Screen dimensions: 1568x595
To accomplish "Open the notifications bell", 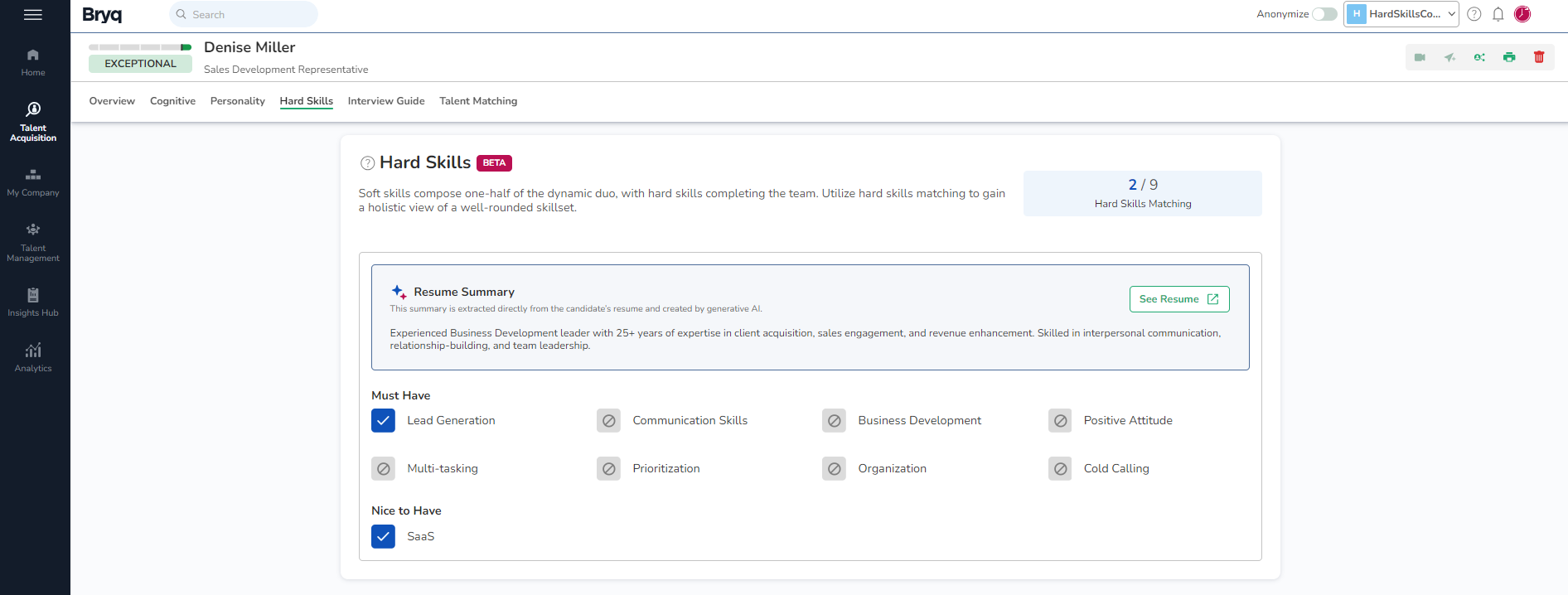I will pos(1498,14).
